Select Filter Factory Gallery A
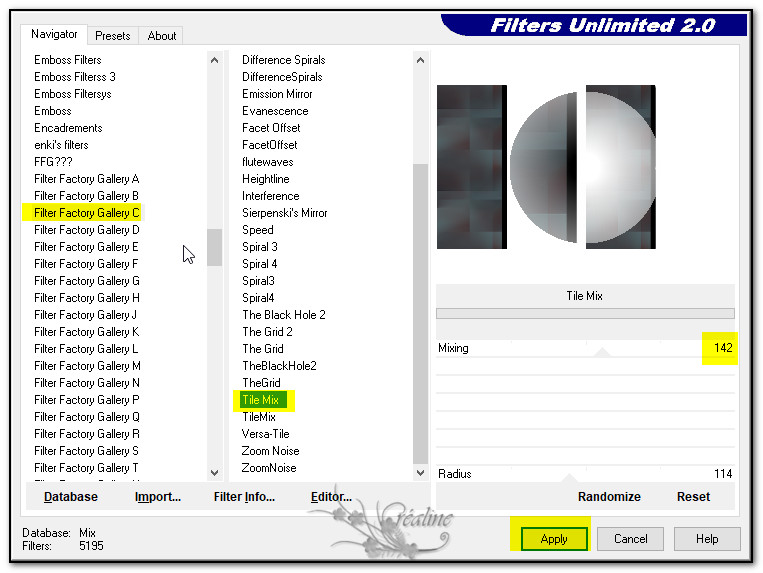 pyautogui.click(x=87, y=179)
